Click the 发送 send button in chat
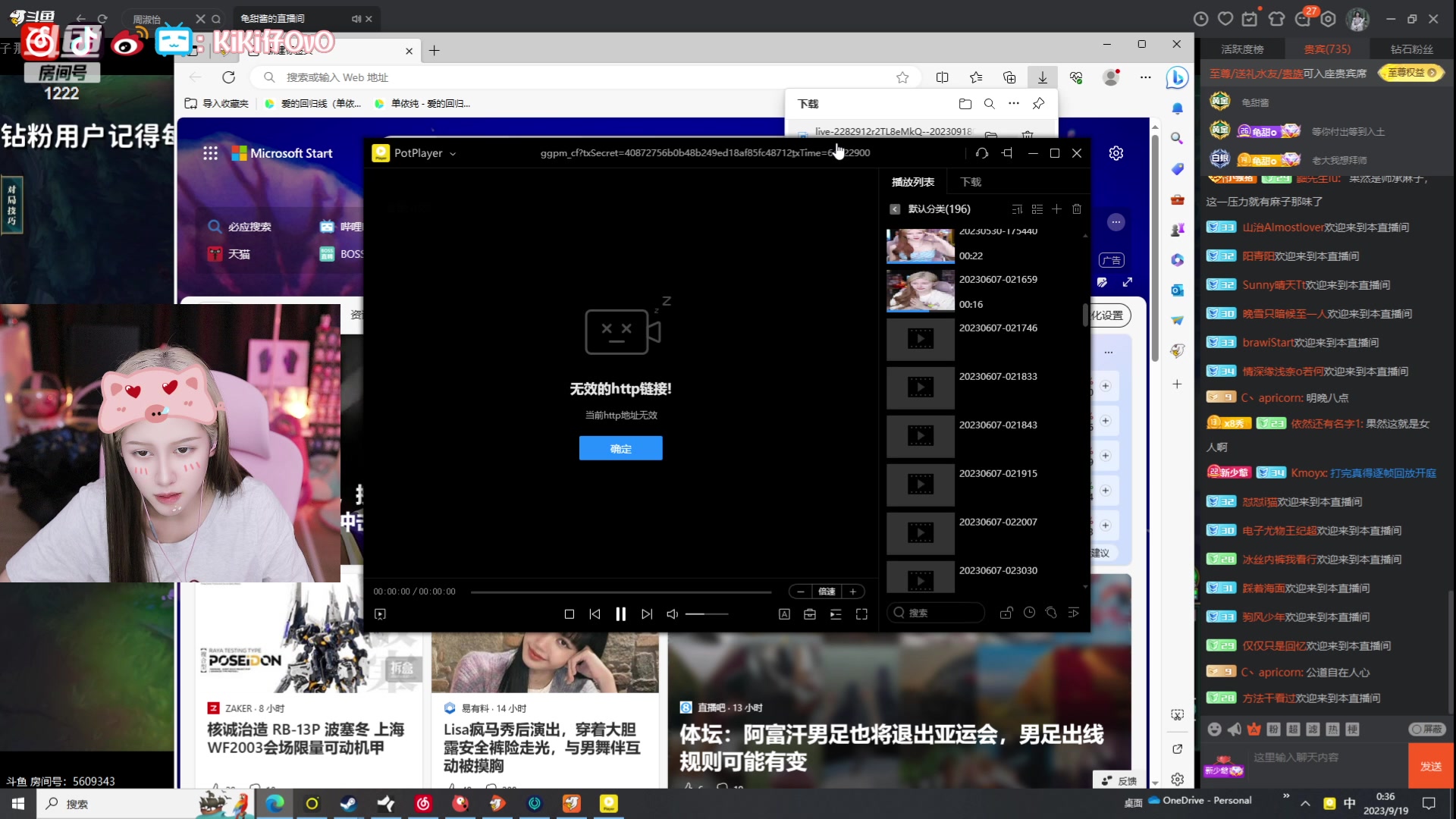This screenshot has width=1456, height=819. [1431, 767]
